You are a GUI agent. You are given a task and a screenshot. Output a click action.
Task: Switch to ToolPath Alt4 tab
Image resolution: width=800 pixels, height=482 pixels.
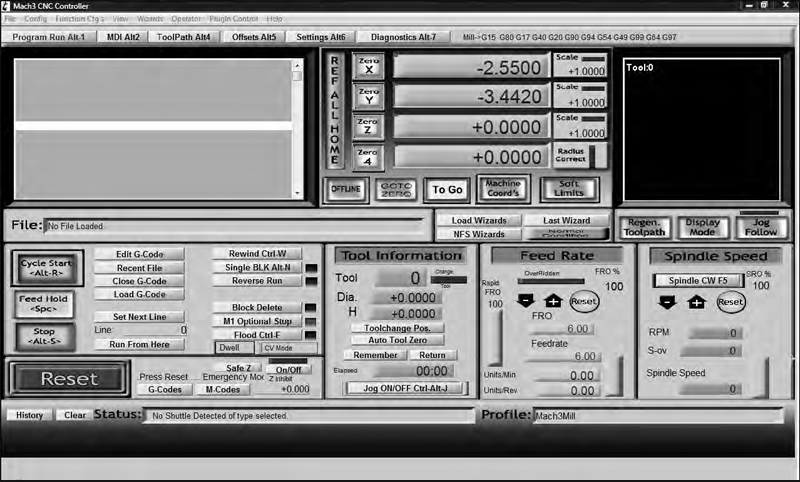(x=184, y=37)
